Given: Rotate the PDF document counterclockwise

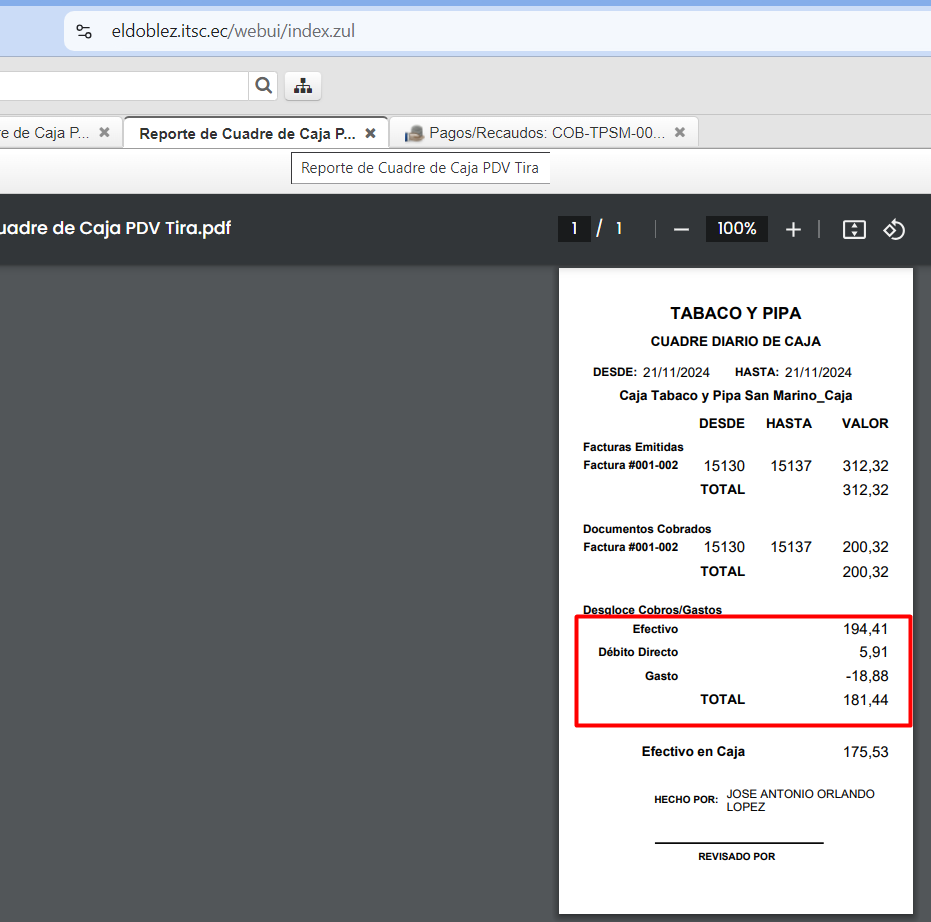Looking at the screenshot, I should [894, 229].
